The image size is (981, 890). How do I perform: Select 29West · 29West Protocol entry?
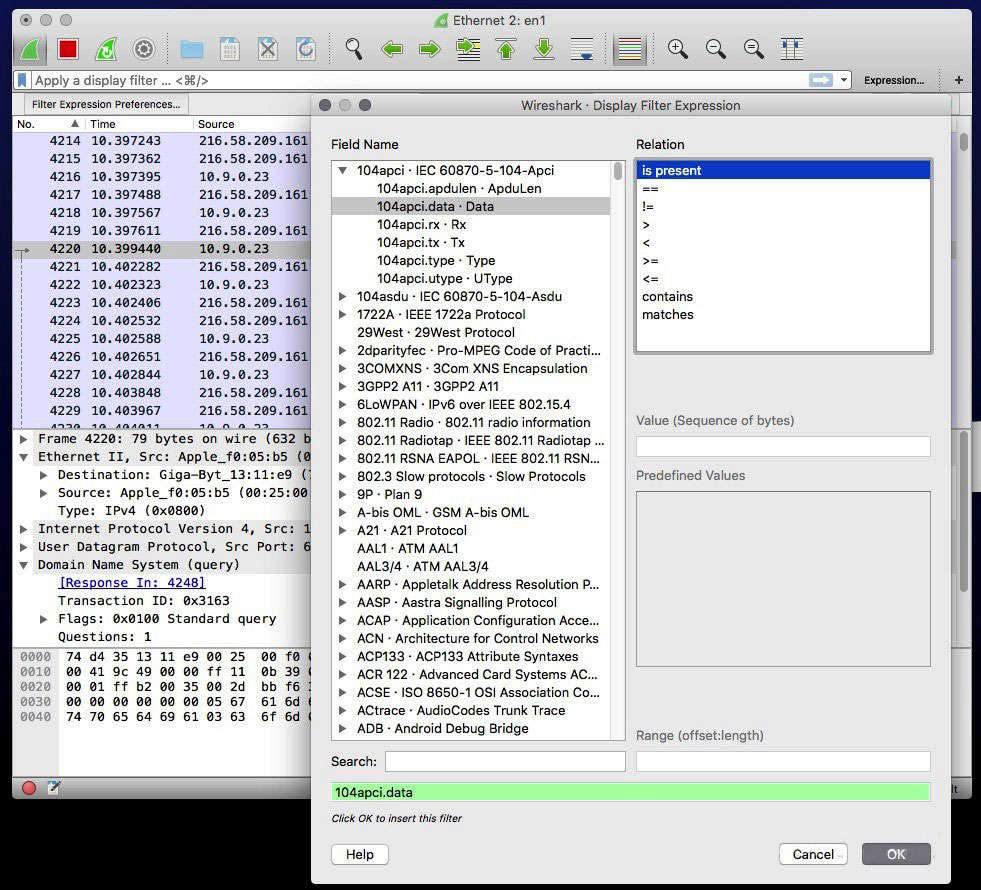(471, 333)
